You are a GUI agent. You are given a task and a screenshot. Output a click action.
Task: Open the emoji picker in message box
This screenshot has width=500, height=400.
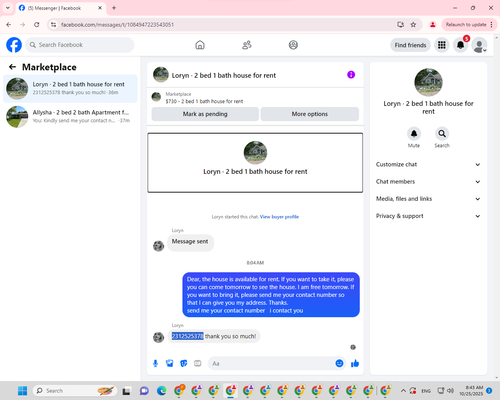(x=339, y=363)
